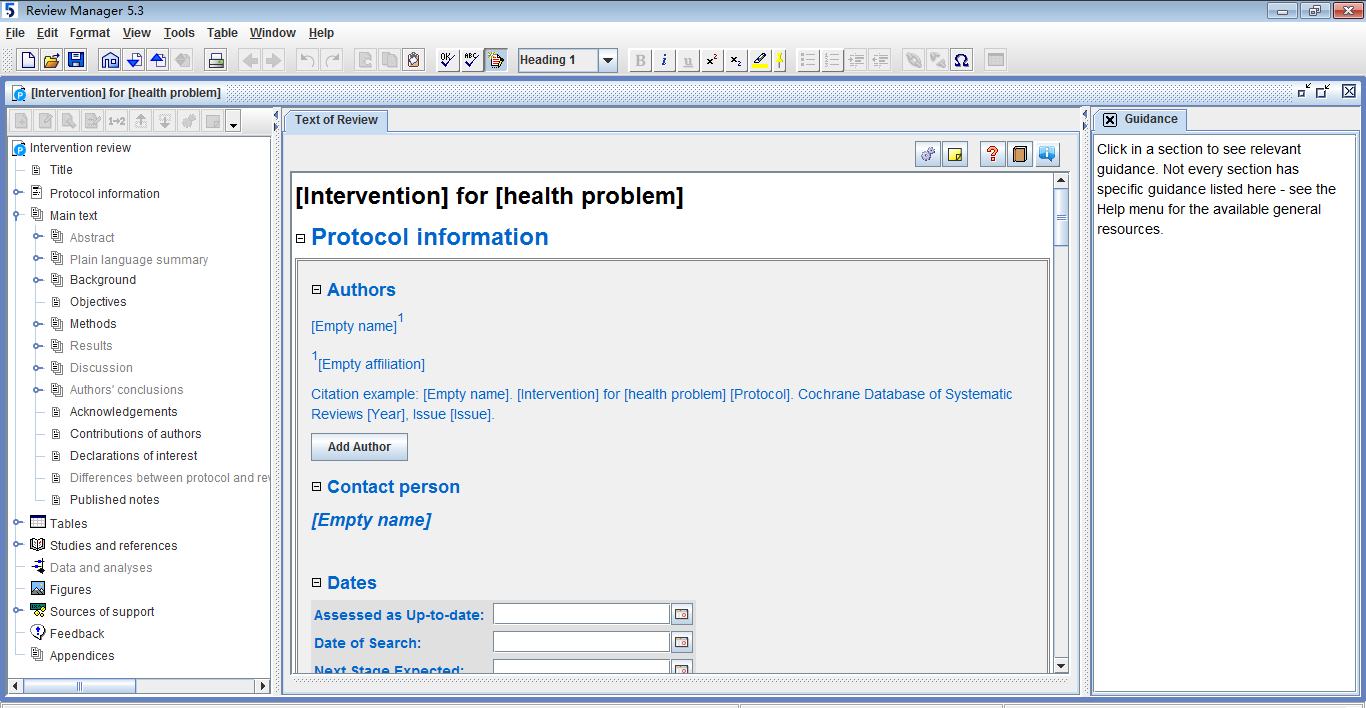Save the review with floppy disk icon
The height and width of the screenshot is (708, 1366).
pyautogui.click(x=76, y=60)
